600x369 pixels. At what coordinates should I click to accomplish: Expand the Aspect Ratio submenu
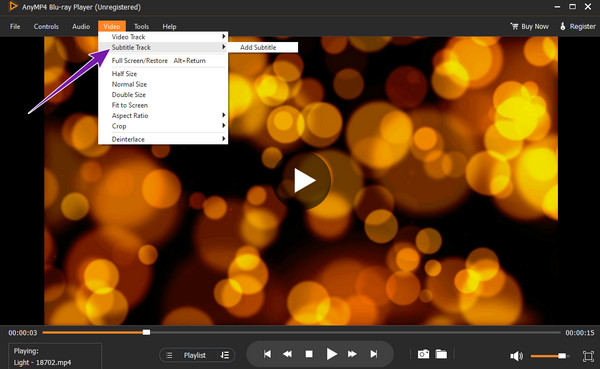coord(163,116)
